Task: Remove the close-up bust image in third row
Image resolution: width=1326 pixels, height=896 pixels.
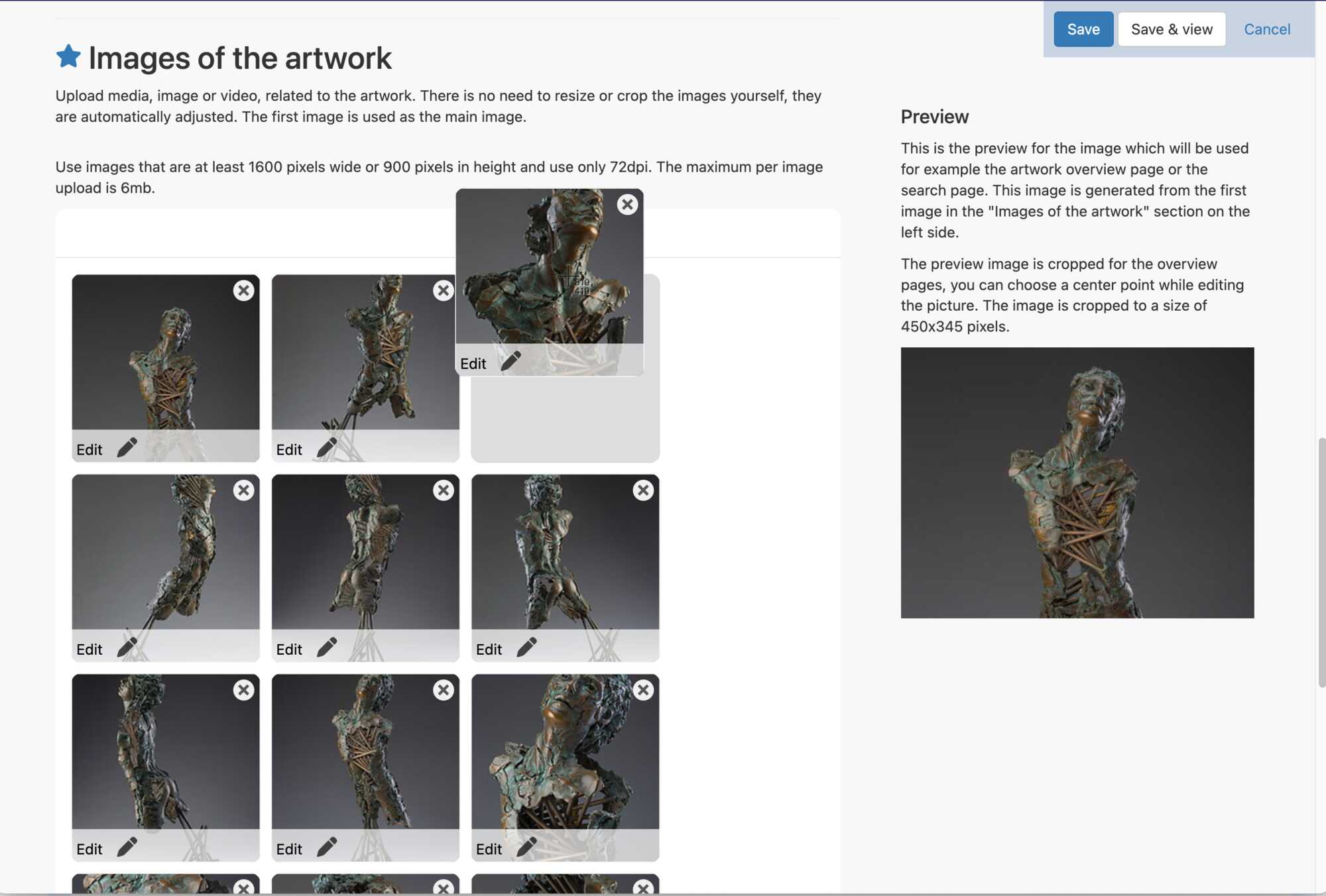Action: point(642,690)
